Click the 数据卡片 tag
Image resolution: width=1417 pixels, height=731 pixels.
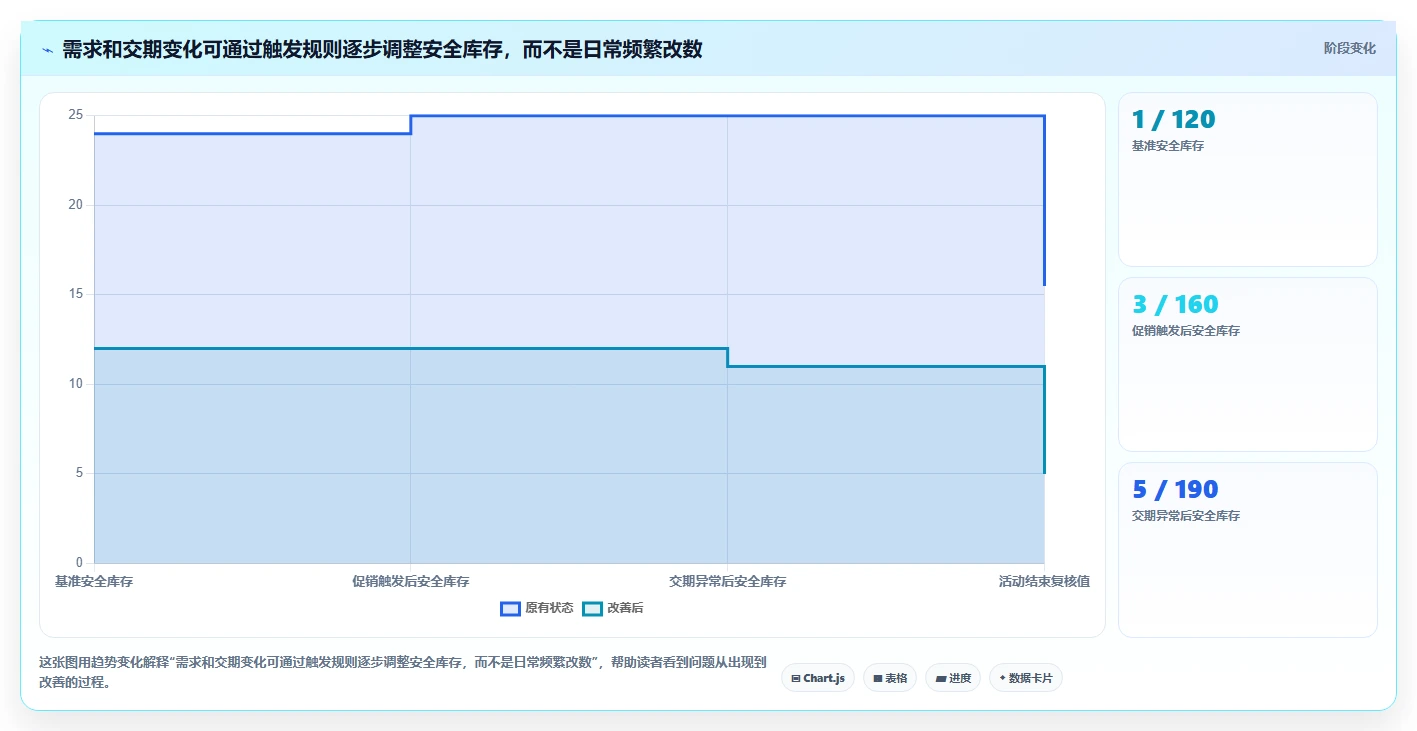1026,678
